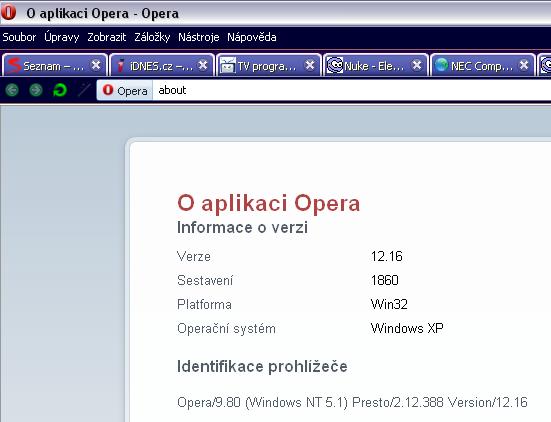Image resolution: width=551 pixels, height=422 pixels.
Task: Close the NEC Comp... tab
Action: pyautogui.click(x=524, y=65)
